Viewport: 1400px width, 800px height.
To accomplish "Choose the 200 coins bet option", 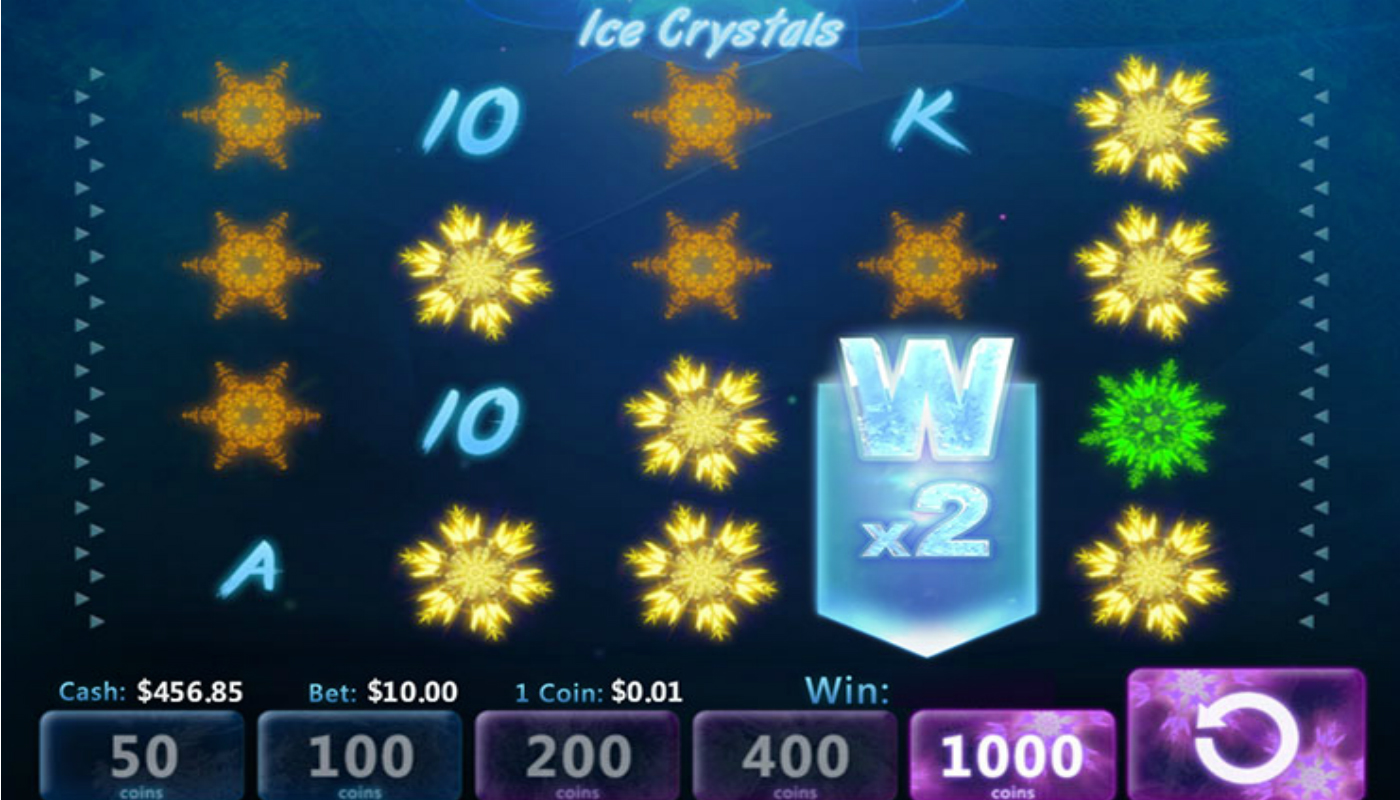I will click(577, 756).
